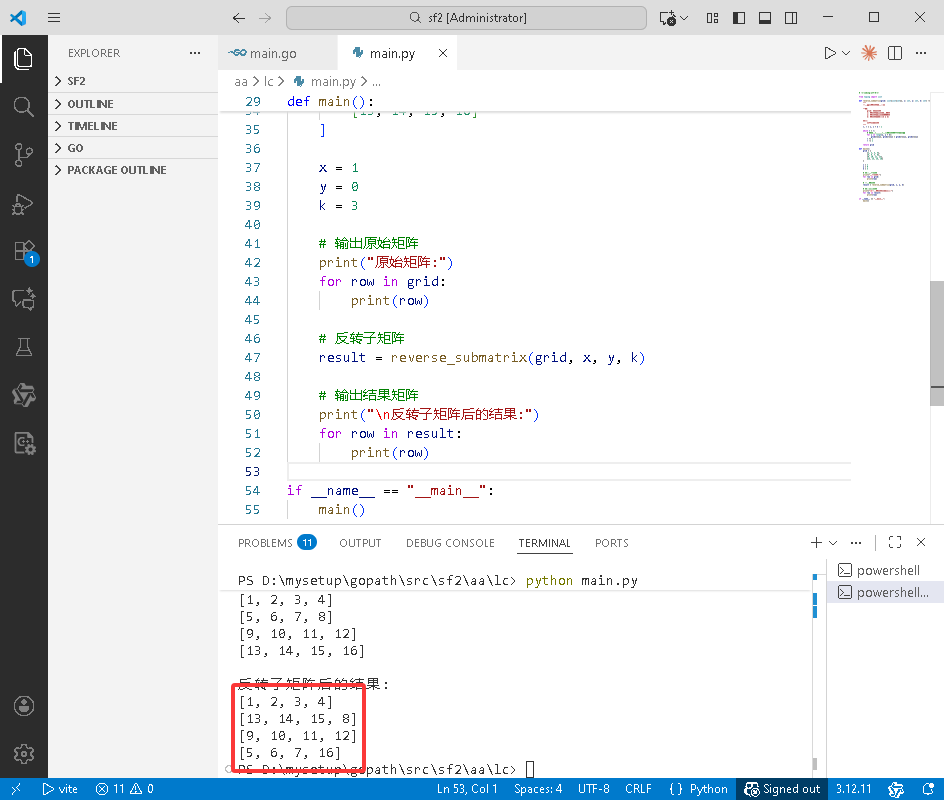The width and height of the screenshot is (944, 800).
Task: Open Run and Debug view
Action: click(23, 203)
